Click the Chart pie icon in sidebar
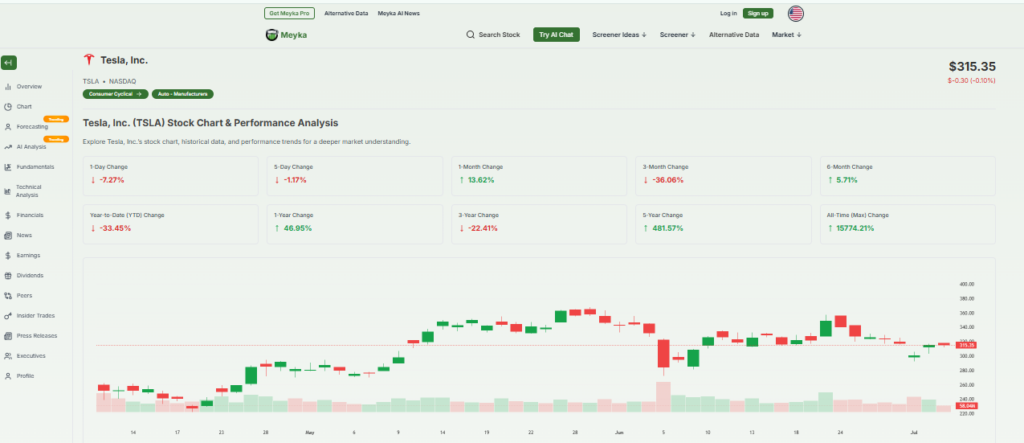Image resolution: width=1024 pixels, height=443 pixels. (x=8, y=107)
